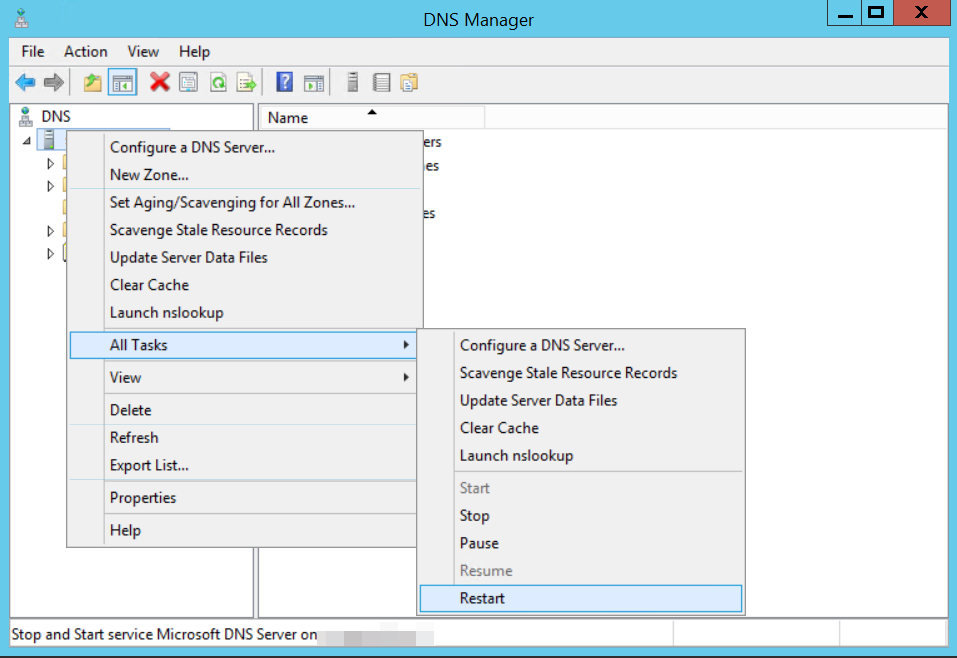The width and height of the screenshot is (957, 658).
Task: Choose Delete from the context menu
Action: coord(242,410)
